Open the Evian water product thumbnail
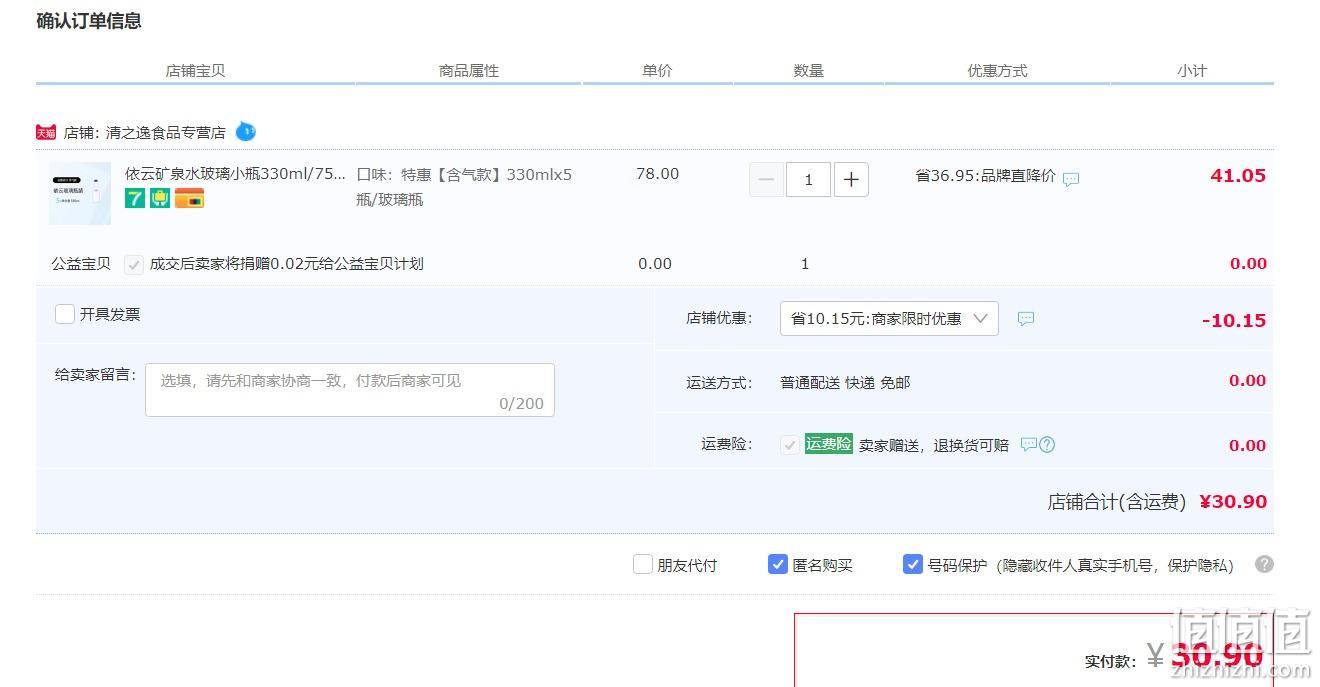The height and width of the screenshot is (687, 1320). [x=80, y=193]
